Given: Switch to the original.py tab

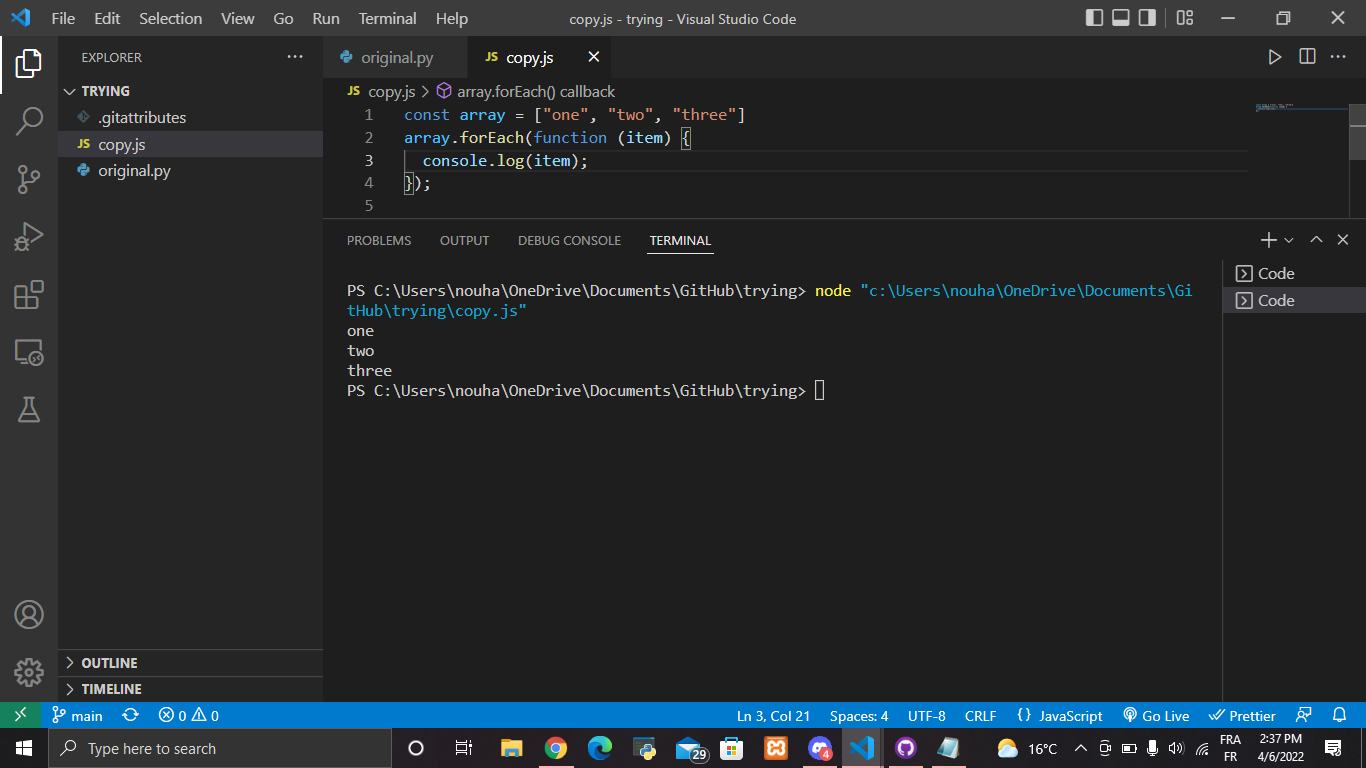Looking at the screenshot, I should [395, 57].
